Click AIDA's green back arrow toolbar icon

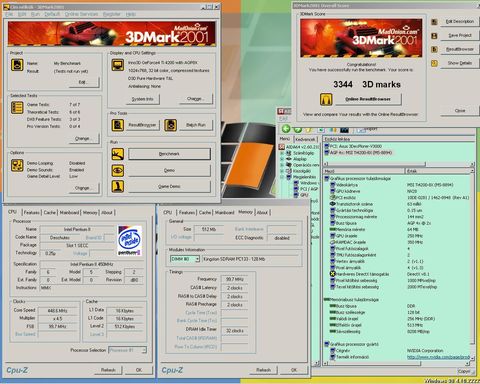[286, 129]
